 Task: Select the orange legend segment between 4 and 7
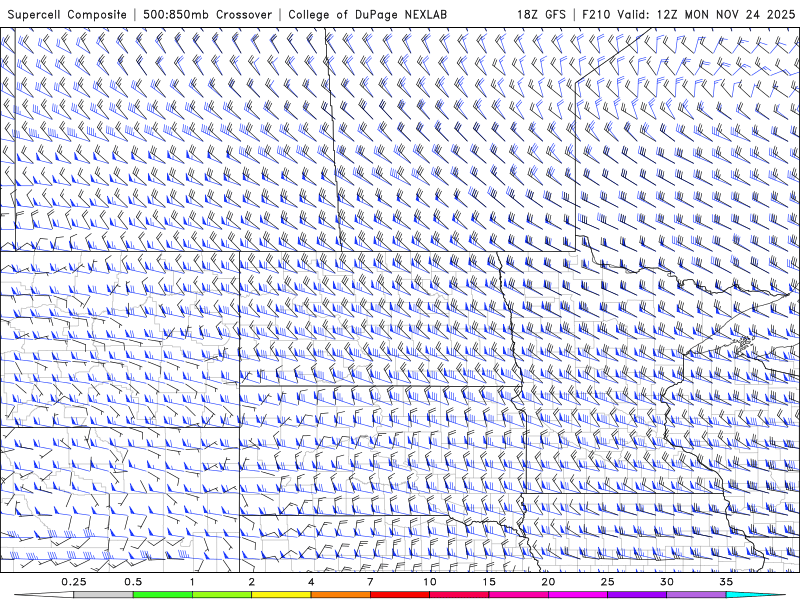click(x=340, y=595)
